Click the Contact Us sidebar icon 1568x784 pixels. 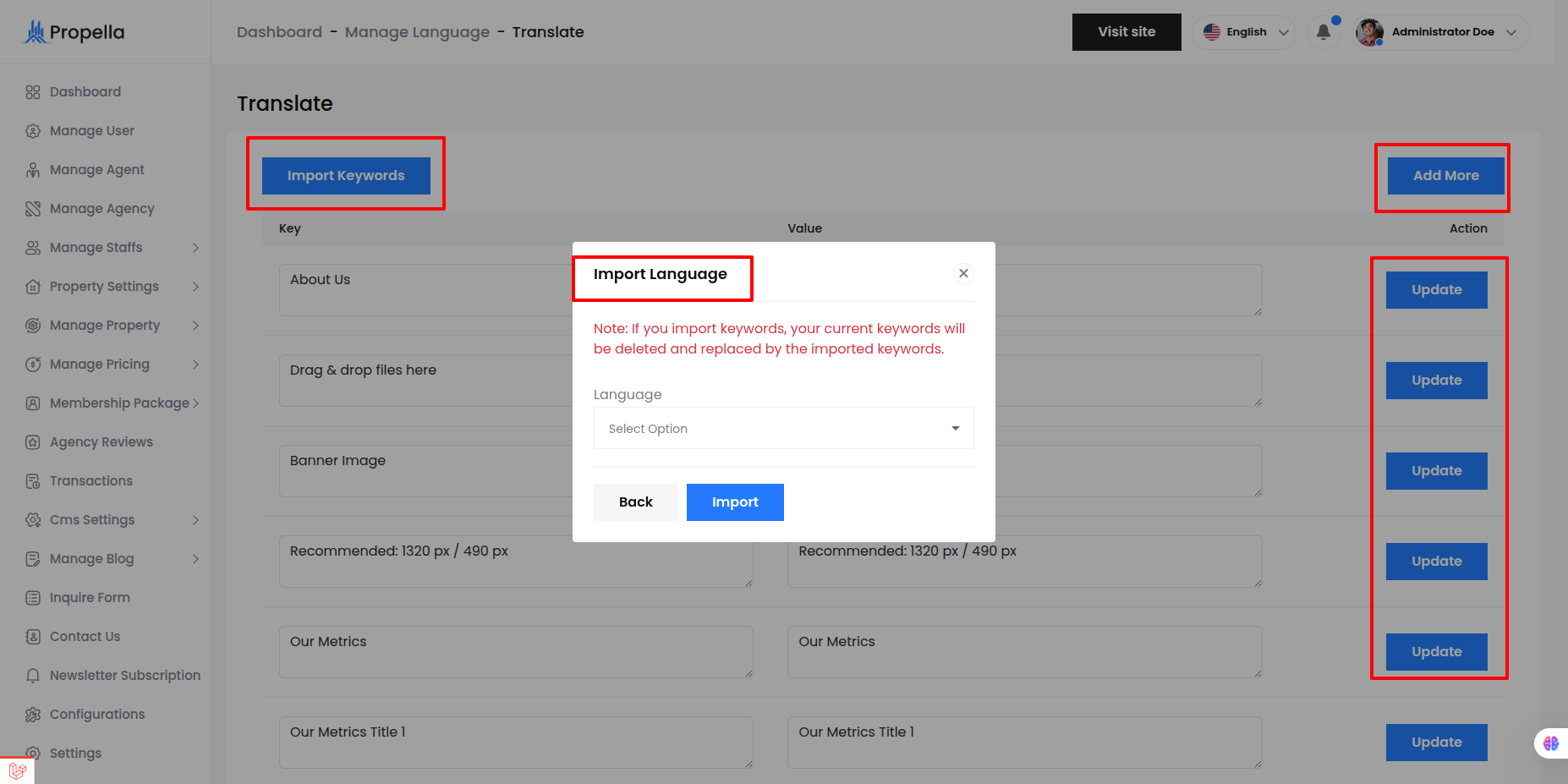[x=33, y=637]
